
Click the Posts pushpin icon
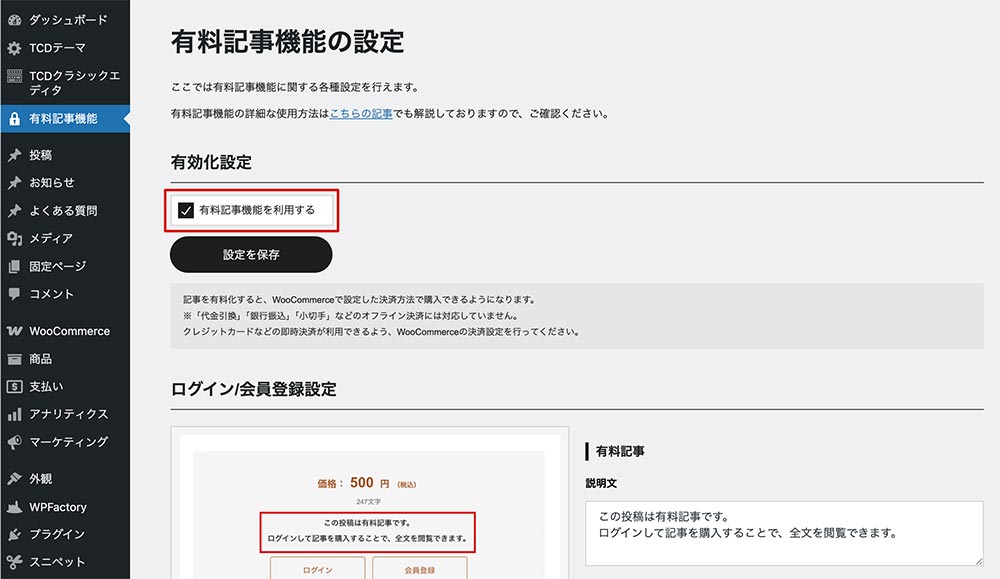point(14,155)
